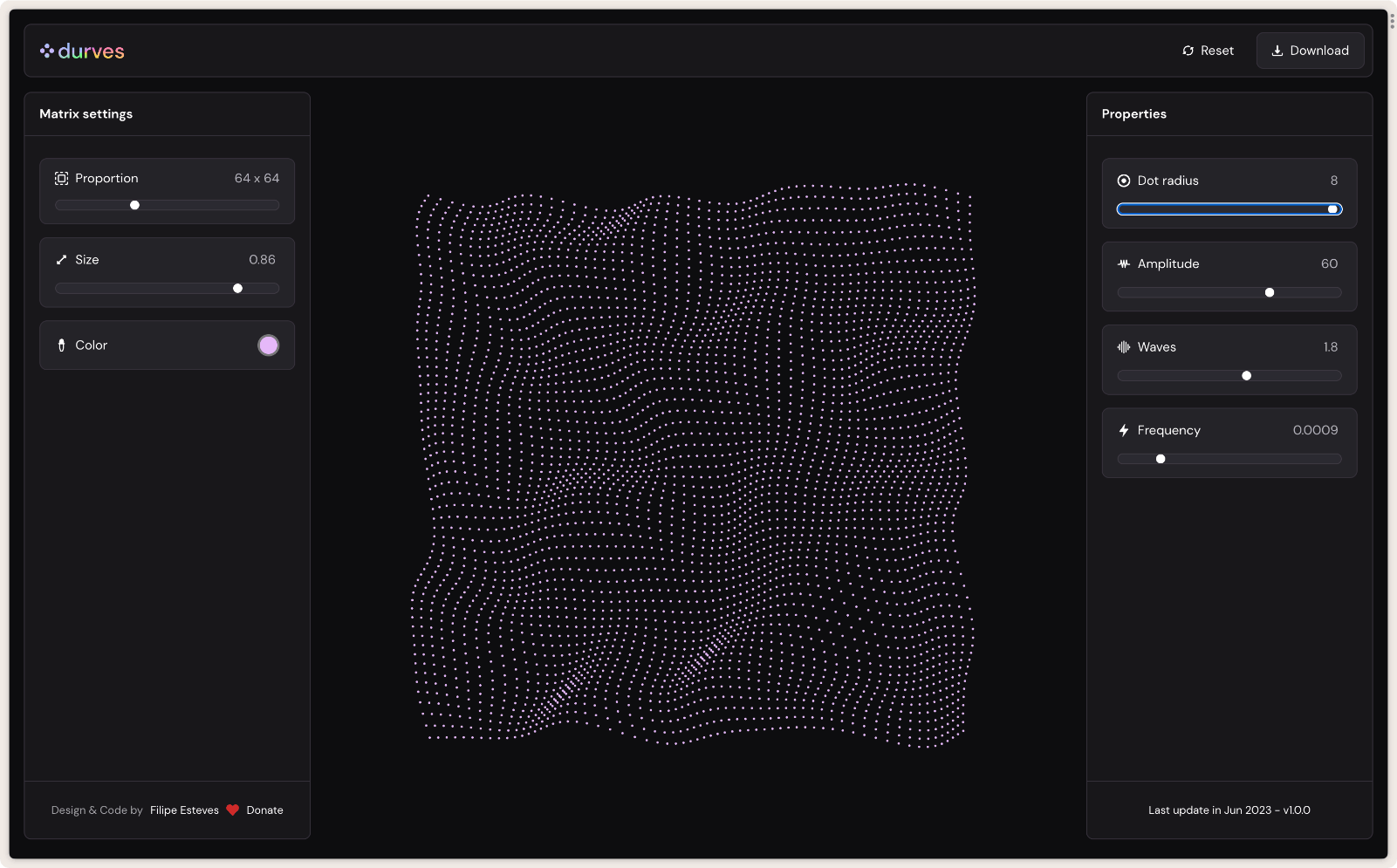Click the Waves bars icon
The image size is (1397, 868).
1124,347
